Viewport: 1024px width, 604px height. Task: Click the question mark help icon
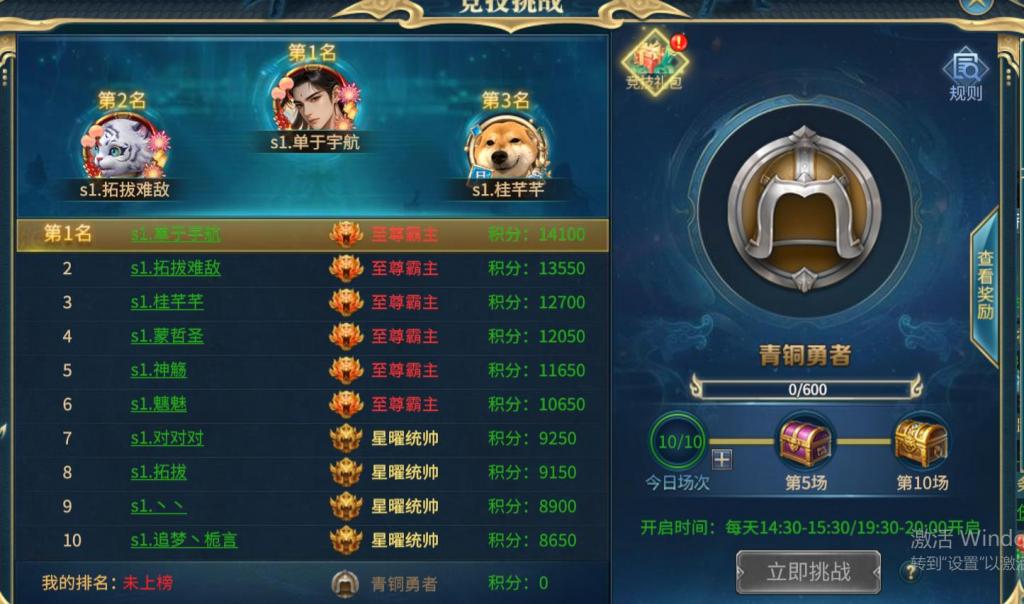(910, 572)
